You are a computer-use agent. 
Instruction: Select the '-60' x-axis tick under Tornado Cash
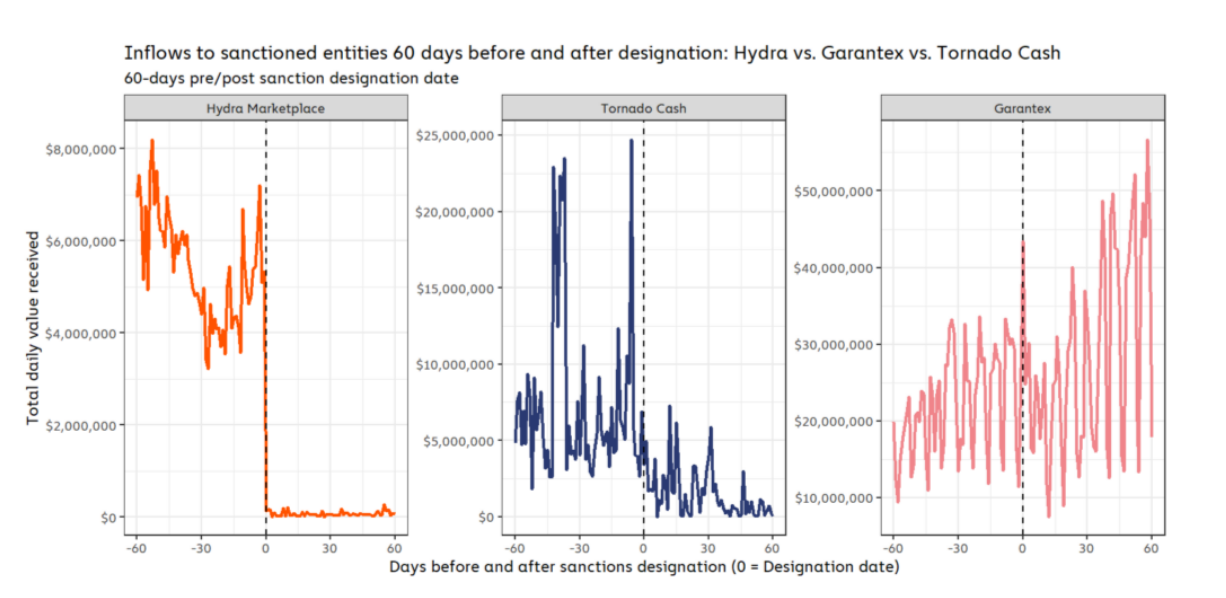(515, 548)
